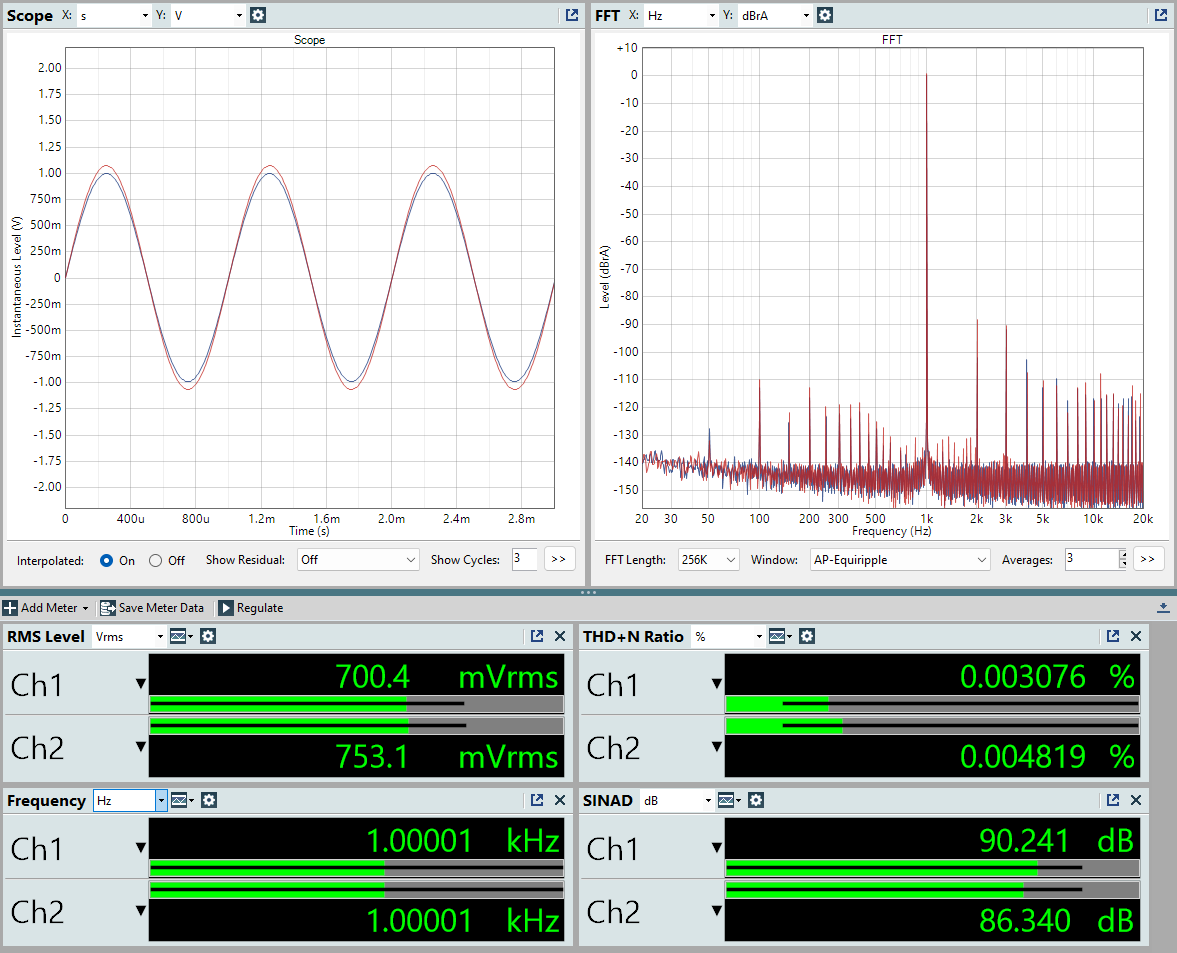
Task: Pop out the RMS Level meter
Action: 537,636
